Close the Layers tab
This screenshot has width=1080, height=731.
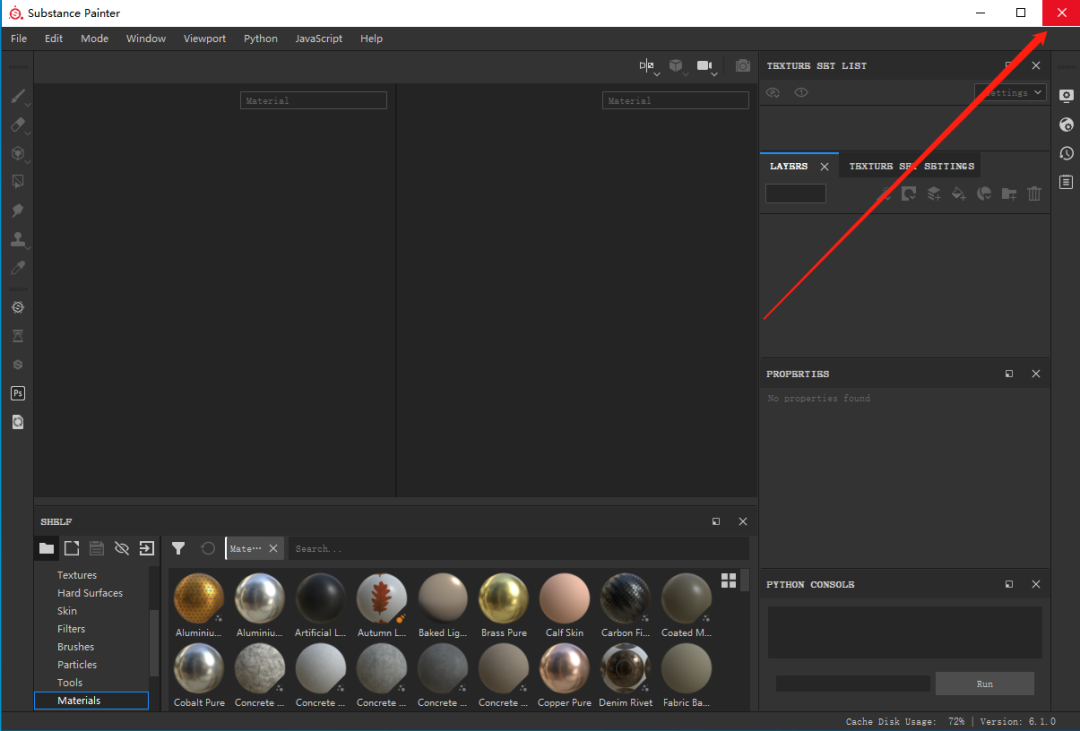point(824,167)
